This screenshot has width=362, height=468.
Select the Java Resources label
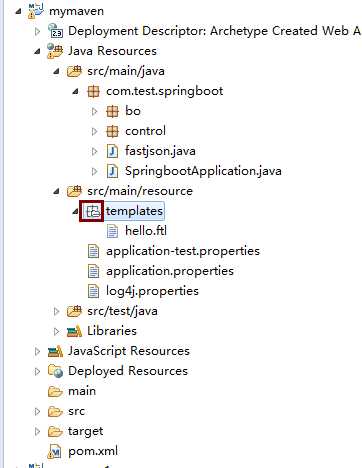(112, 51)
